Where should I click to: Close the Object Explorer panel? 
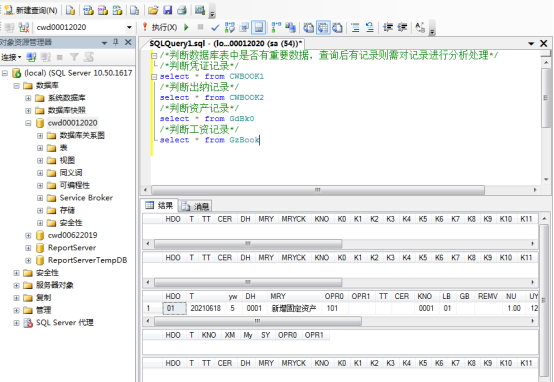pyautogui.click(x=128, y=43)
